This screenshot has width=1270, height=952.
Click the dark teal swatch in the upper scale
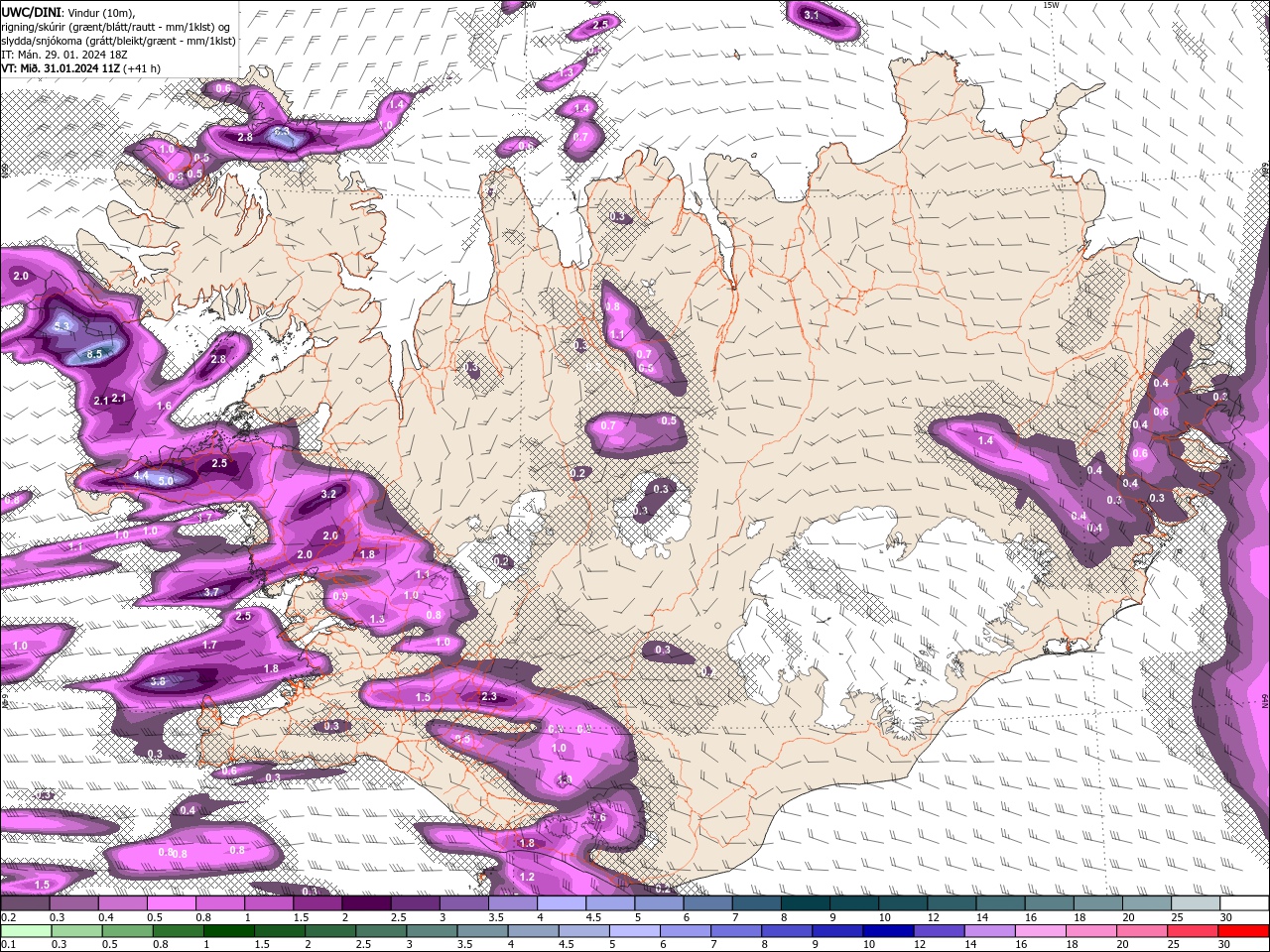click(806, 903)
